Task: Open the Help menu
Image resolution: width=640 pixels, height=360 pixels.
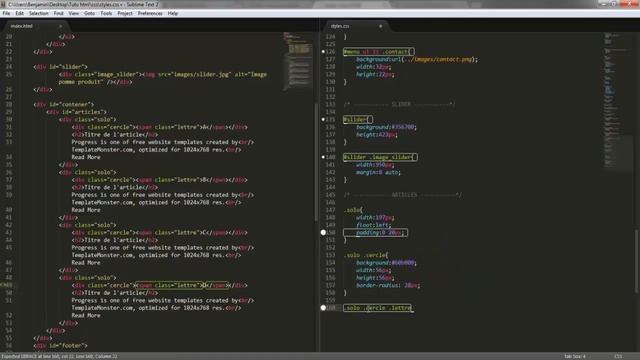Action: pyautogui.click(x=173, y=13)
